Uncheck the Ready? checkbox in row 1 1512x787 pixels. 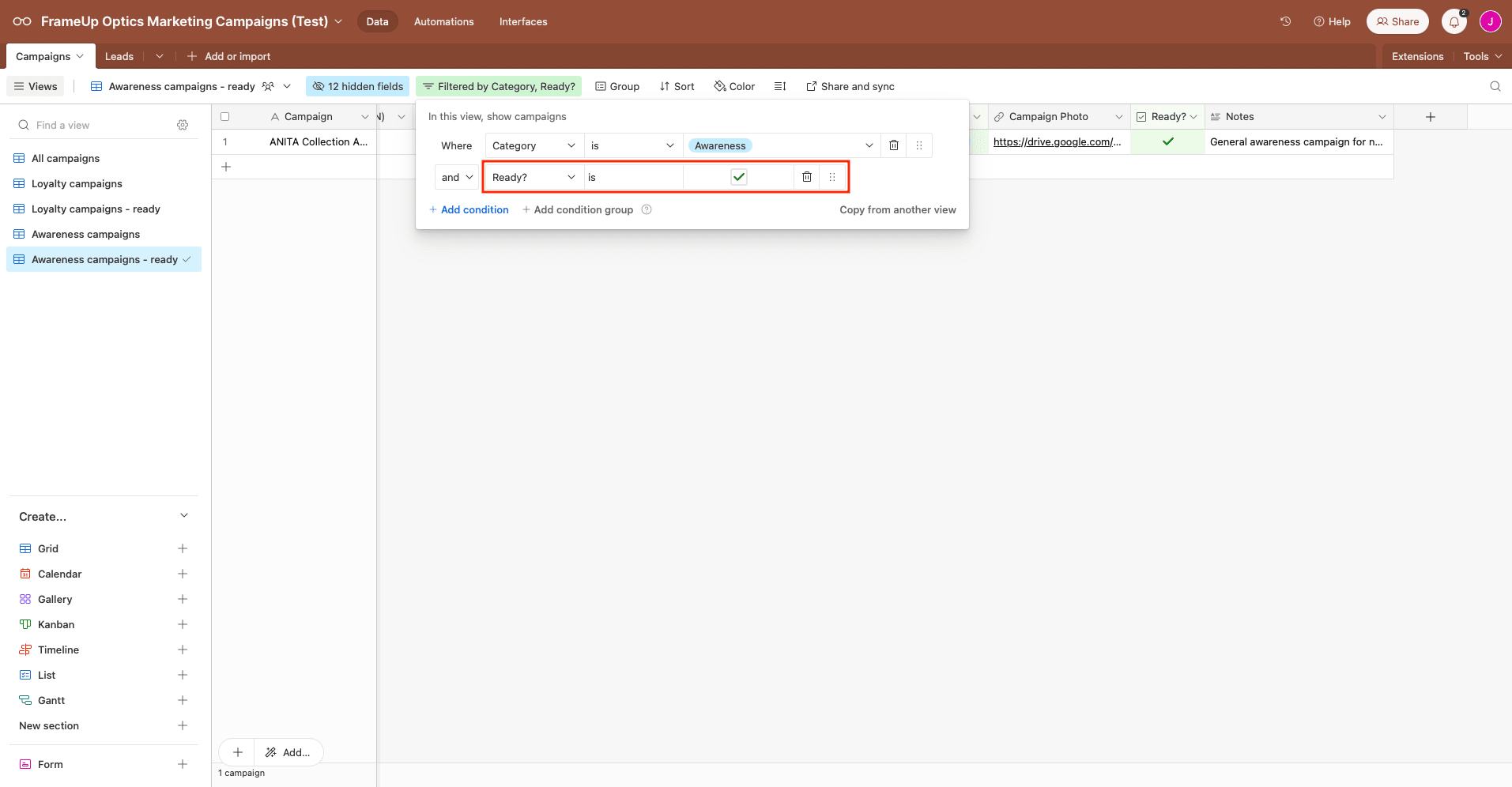[x=1167, y=142]
